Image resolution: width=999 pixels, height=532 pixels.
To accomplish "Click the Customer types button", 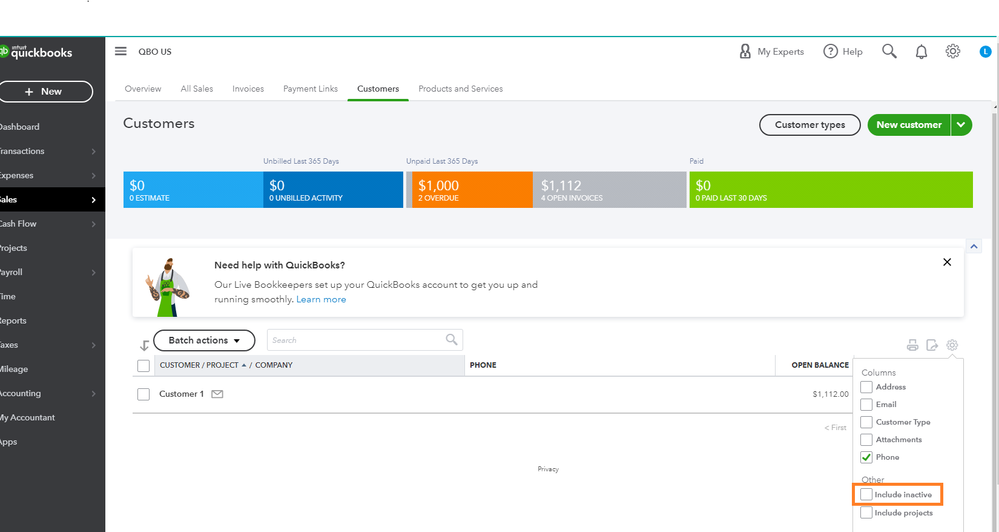I will (810, 125).
